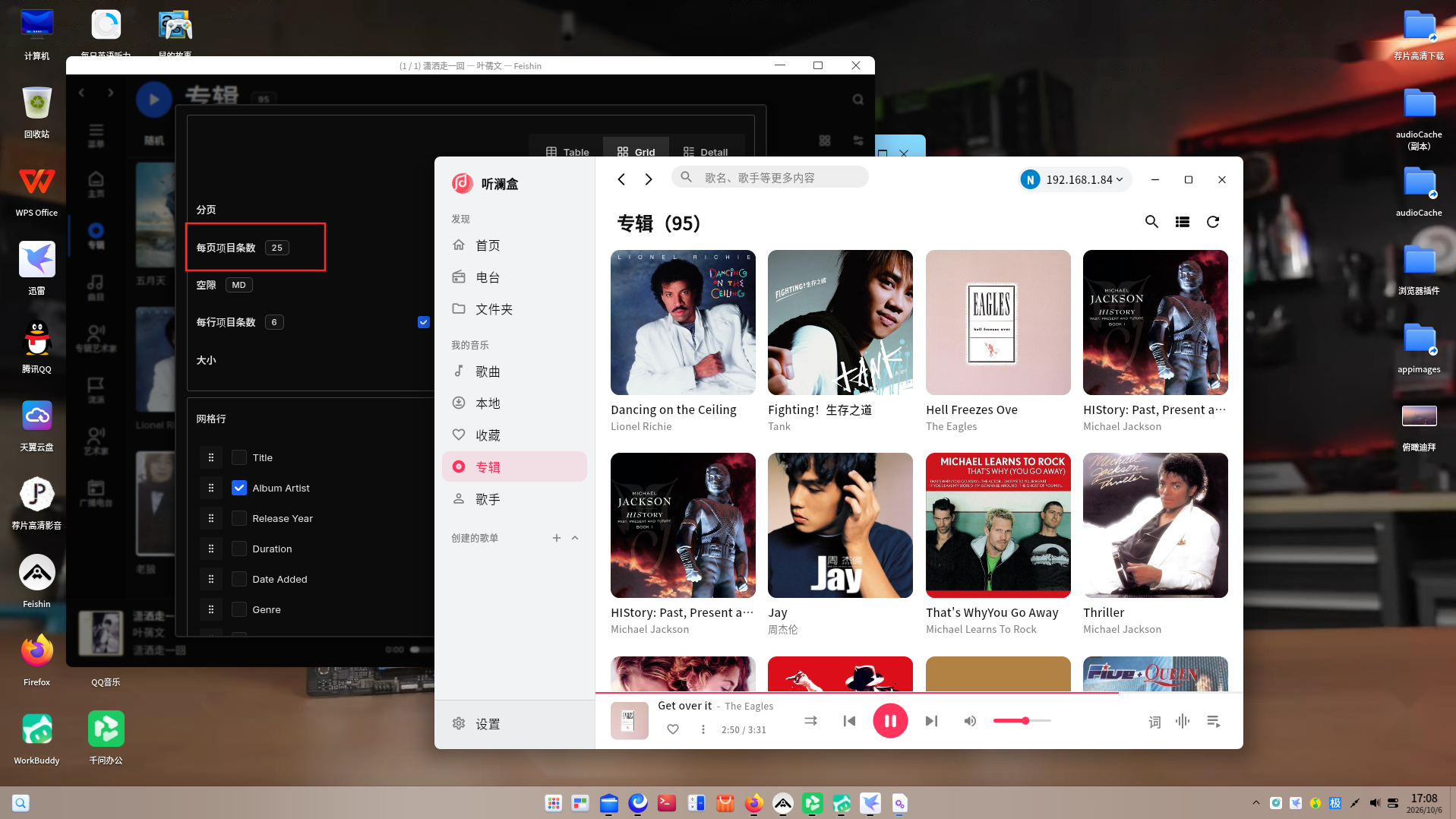Open the Thriller album cover

pos(1155,526)
